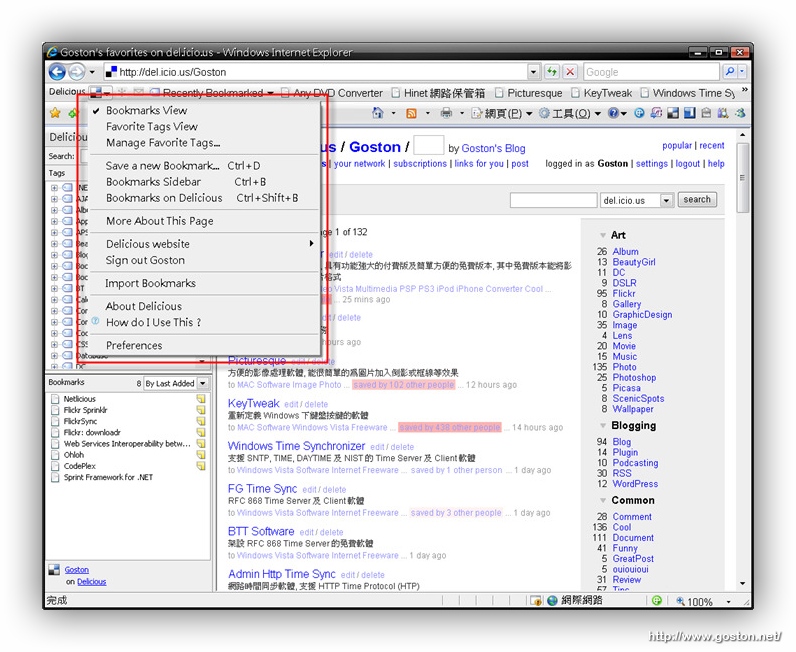Click the page icon beside Ohloh bookmark
Screen dimensions: 796x652
point(55,454)
